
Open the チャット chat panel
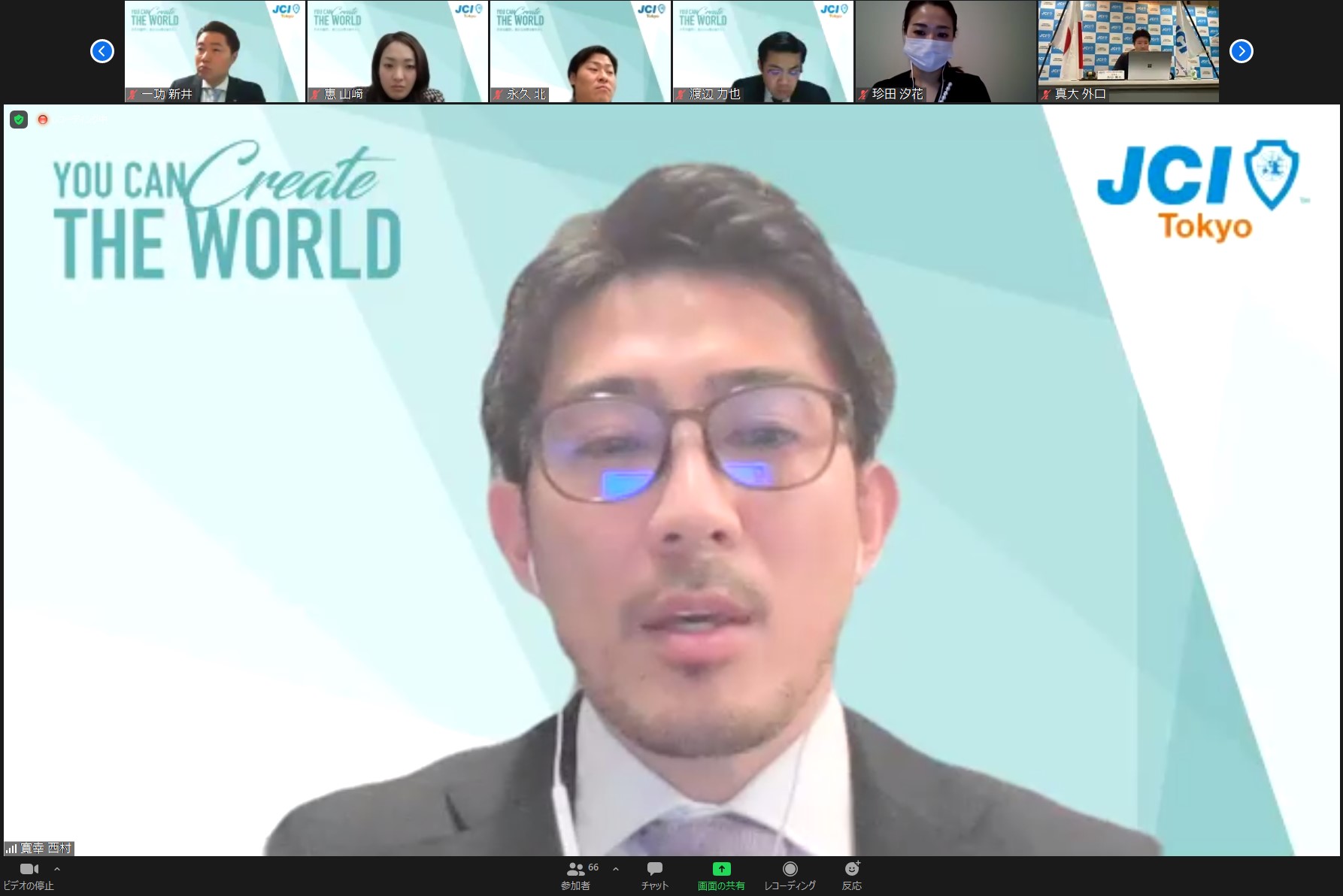[654, 875]
